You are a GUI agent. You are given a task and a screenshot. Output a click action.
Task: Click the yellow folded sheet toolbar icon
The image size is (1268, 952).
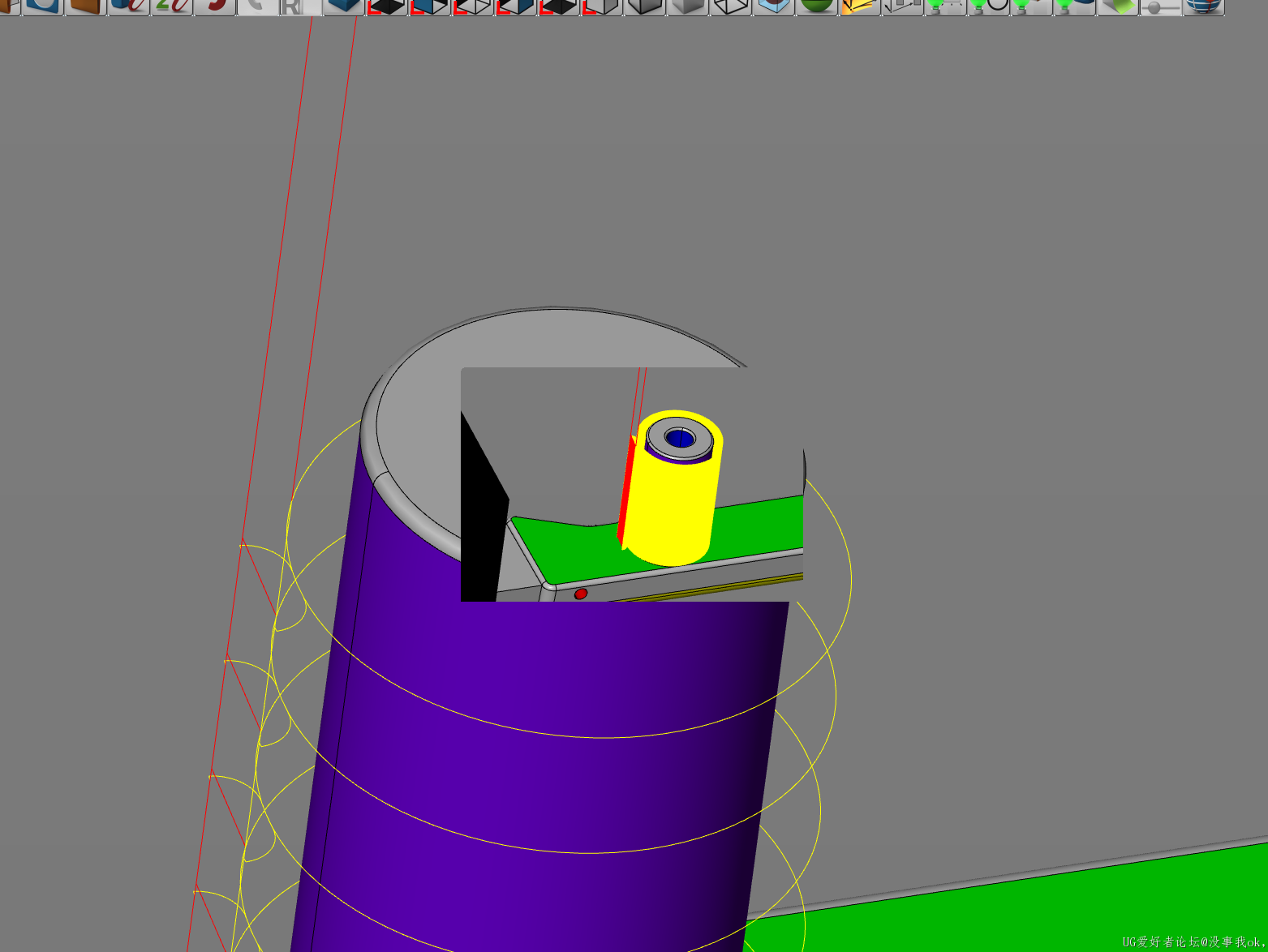[859, 6]
